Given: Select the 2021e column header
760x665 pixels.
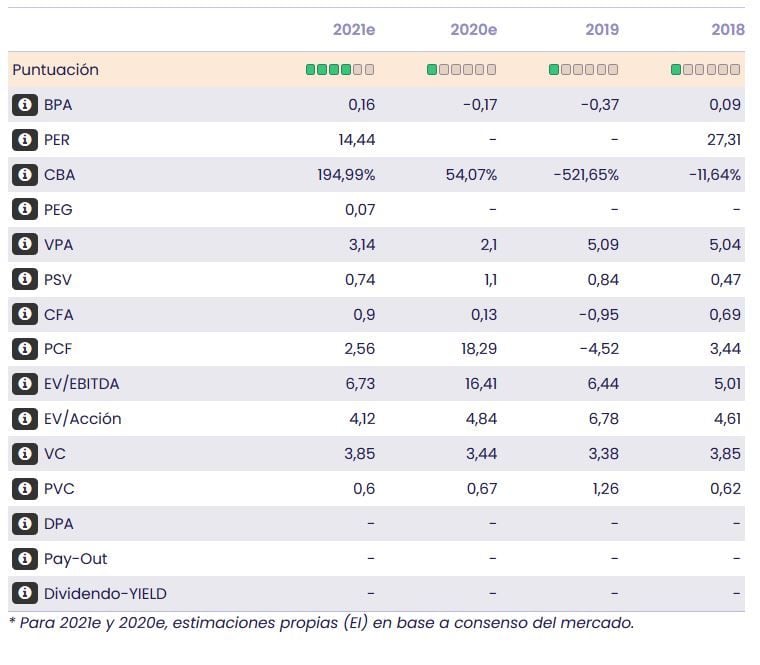Looking at the screenshot, I should [x=354, y=30].
